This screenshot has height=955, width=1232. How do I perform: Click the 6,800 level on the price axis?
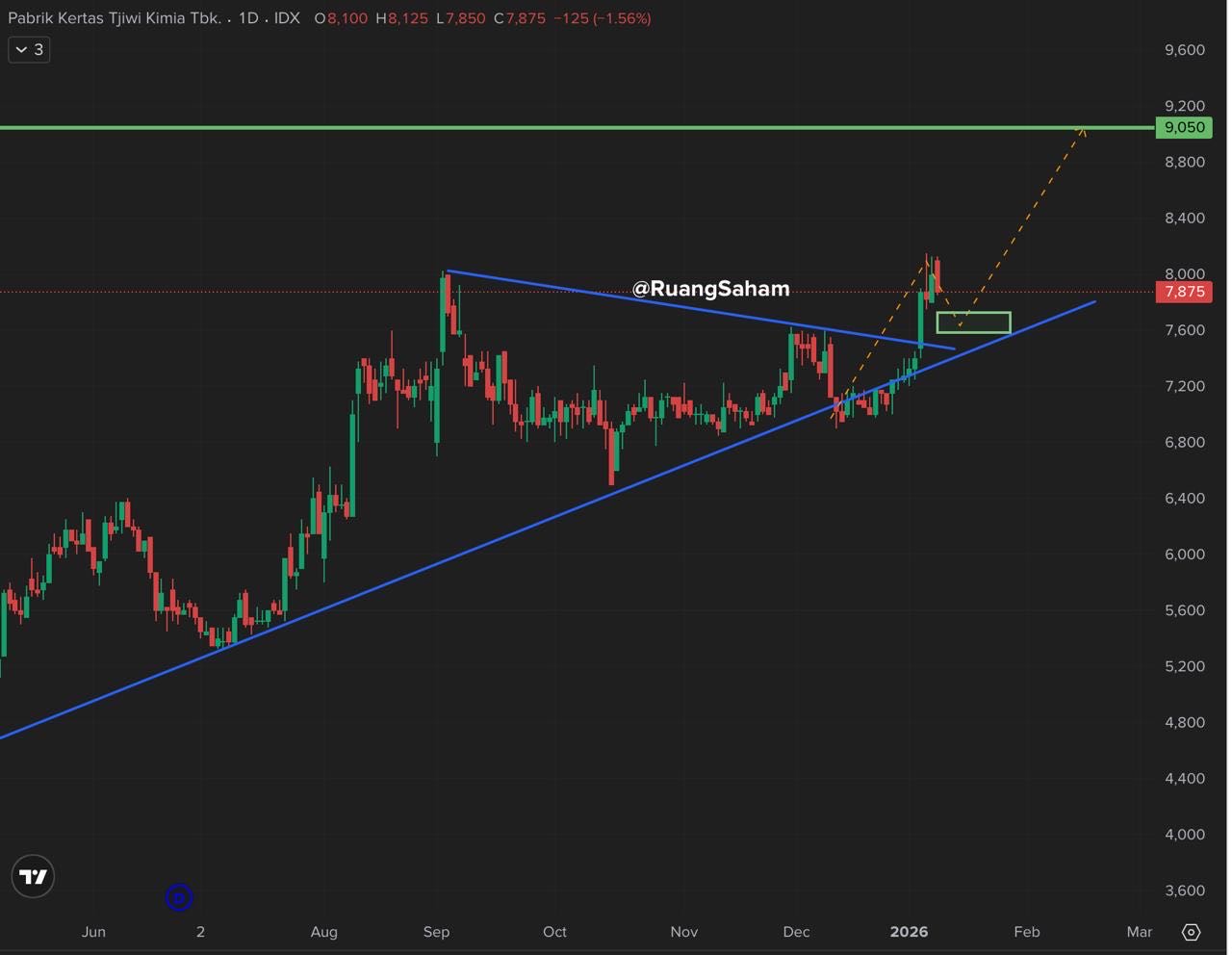point(1185,443)
